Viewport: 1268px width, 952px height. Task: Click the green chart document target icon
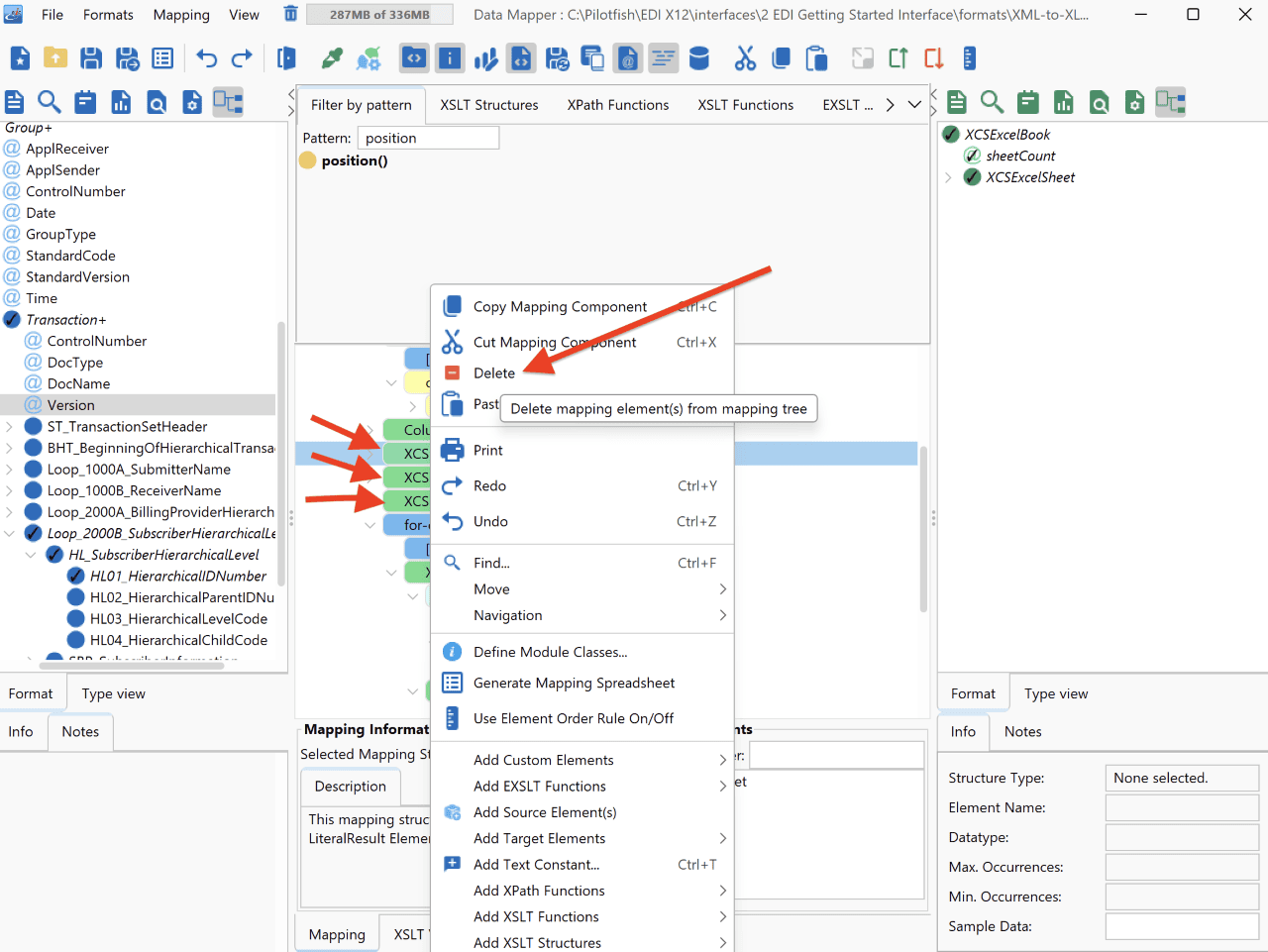[x=1063, y=102]
